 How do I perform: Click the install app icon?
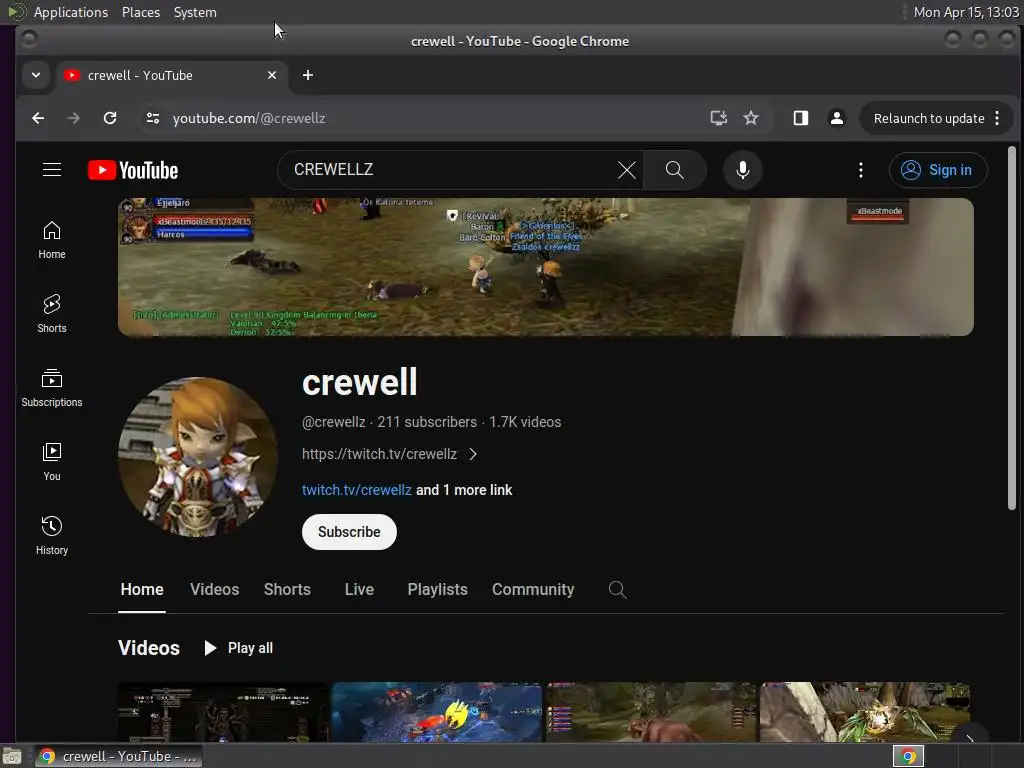point(718,118)
